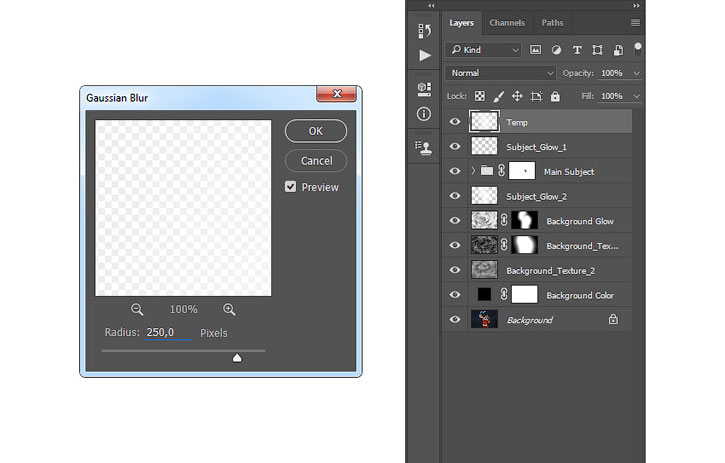
Task: Hide the Background_Tex layer
Action: [x=455, y=245]
